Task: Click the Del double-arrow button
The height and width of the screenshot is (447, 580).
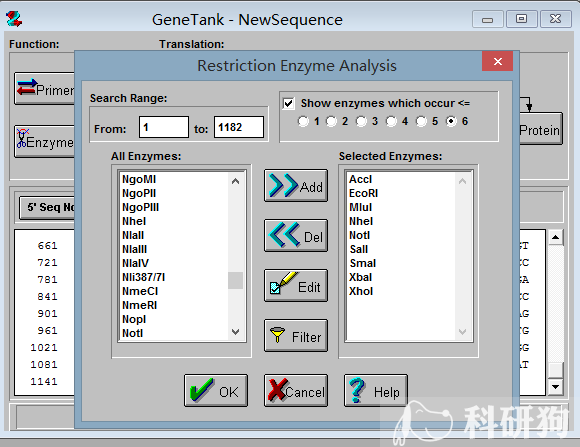Action: point(296,236)
